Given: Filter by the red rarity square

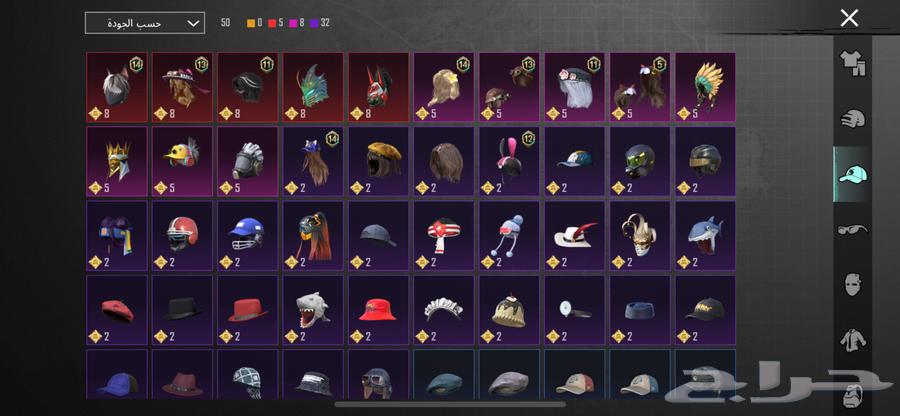Looking at the screenshot, I should point(272,24).
